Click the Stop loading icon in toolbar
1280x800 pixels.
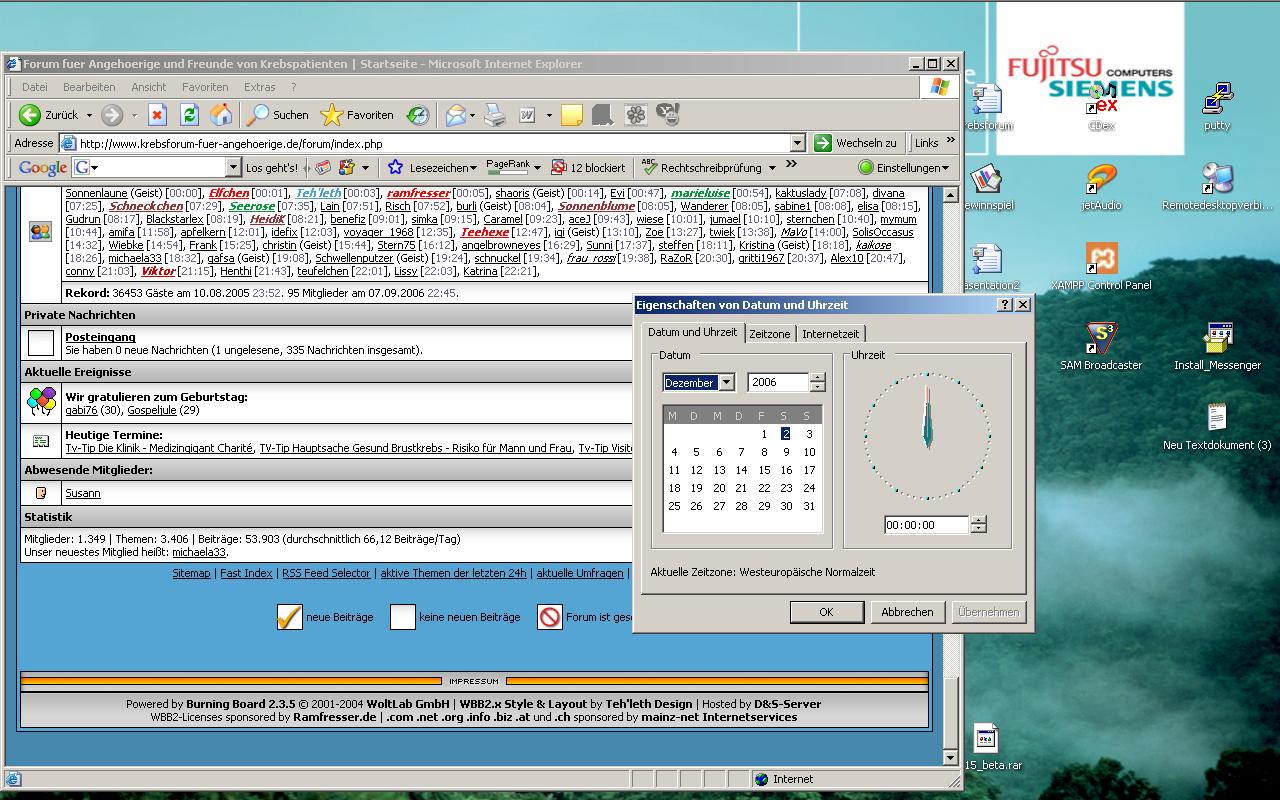(157, 115)
